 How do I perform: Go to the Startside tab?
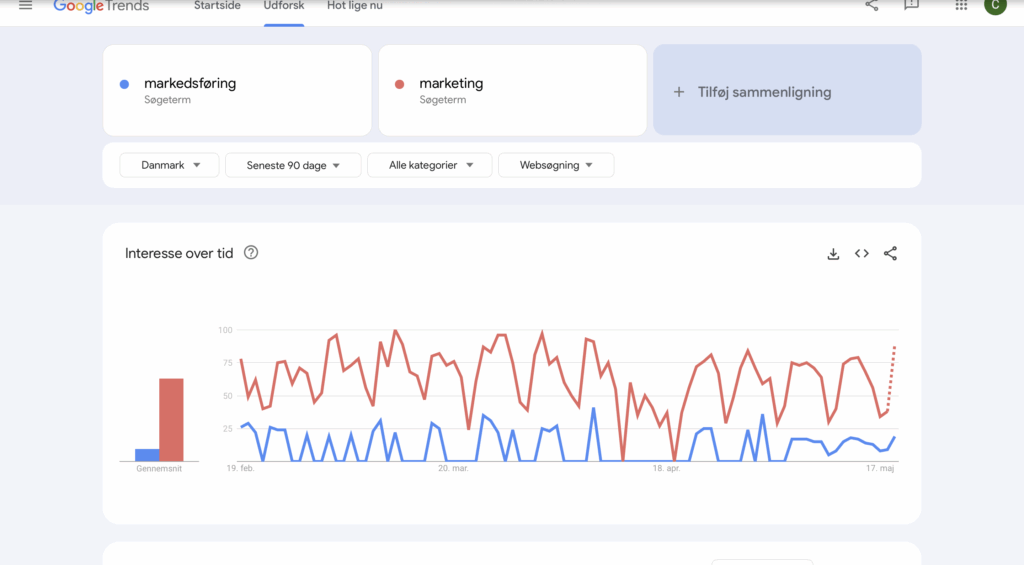click(217, 6)
